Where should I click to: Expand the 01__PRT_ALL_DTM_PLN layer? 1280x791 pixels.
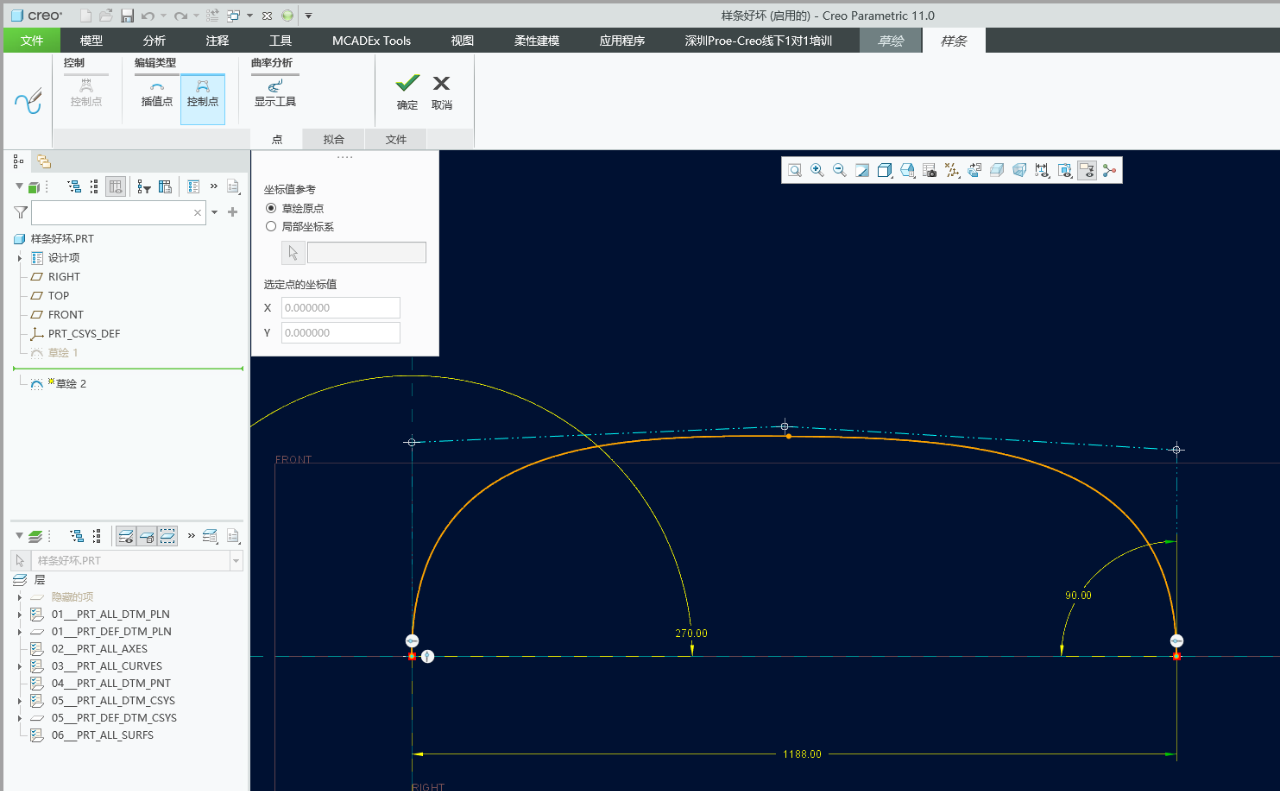(x=20, y=614)
